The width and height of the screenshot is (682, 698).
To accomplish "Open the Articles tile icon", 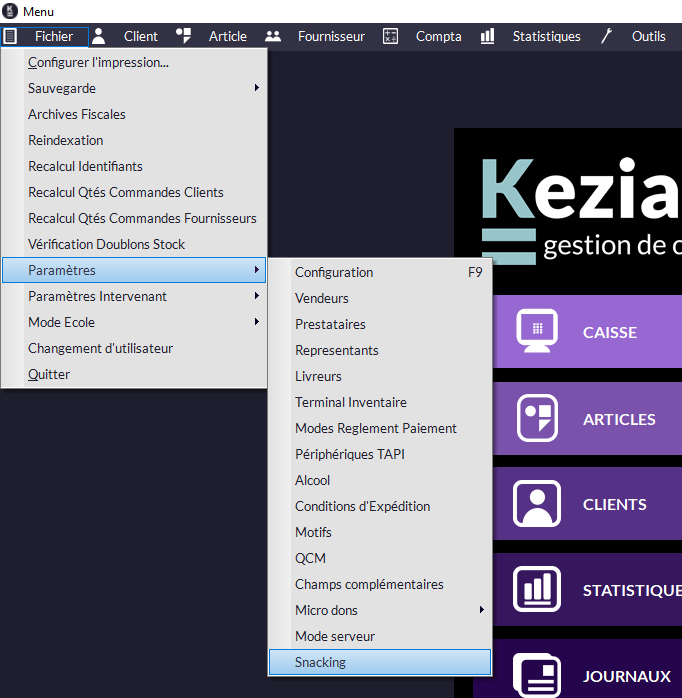I will coord(537,419).
